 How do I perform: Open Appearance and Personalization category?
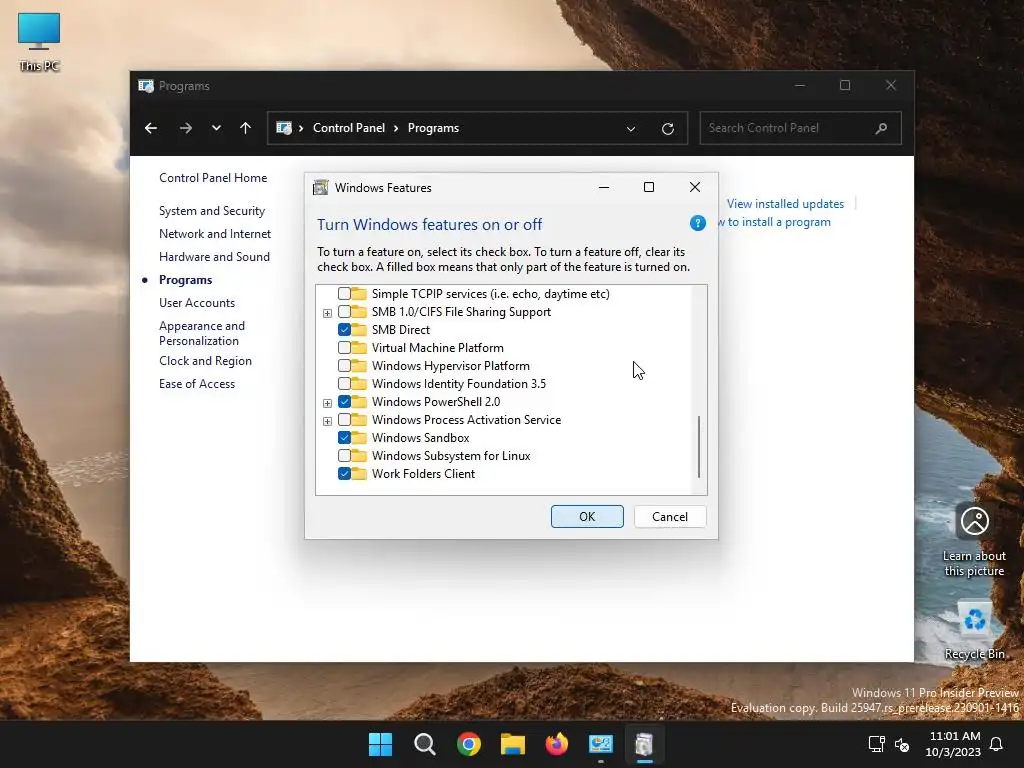tap(202, 333)
